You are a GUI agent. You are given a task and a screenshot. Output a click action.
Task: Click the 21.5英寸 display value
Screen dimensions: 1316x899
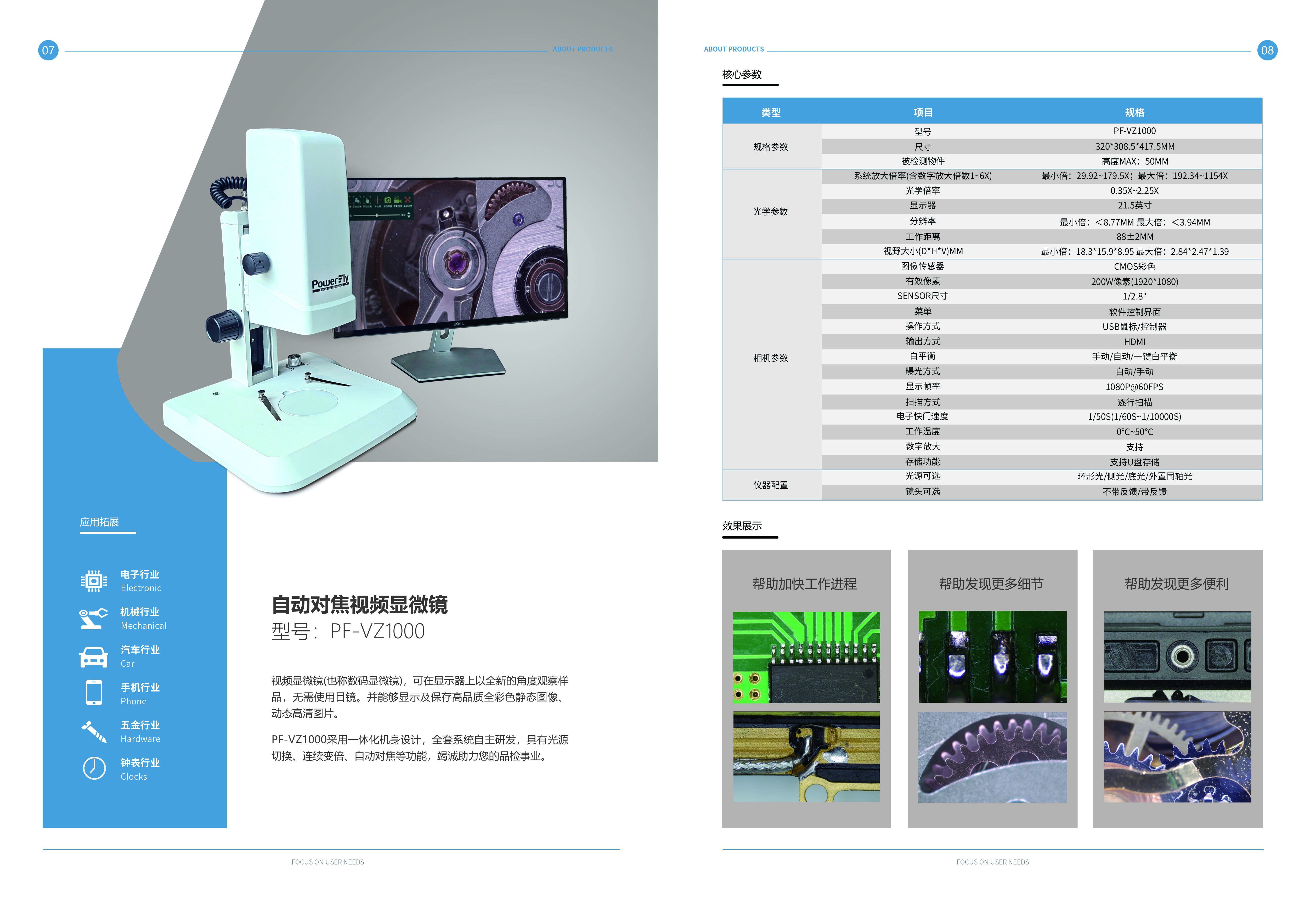coord(1134,206)
